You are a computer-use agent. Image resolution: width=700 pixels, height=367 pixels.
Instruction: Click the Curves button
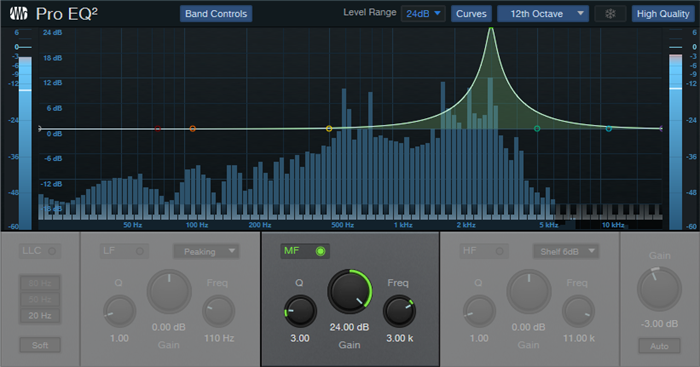[x=471, y=14]
